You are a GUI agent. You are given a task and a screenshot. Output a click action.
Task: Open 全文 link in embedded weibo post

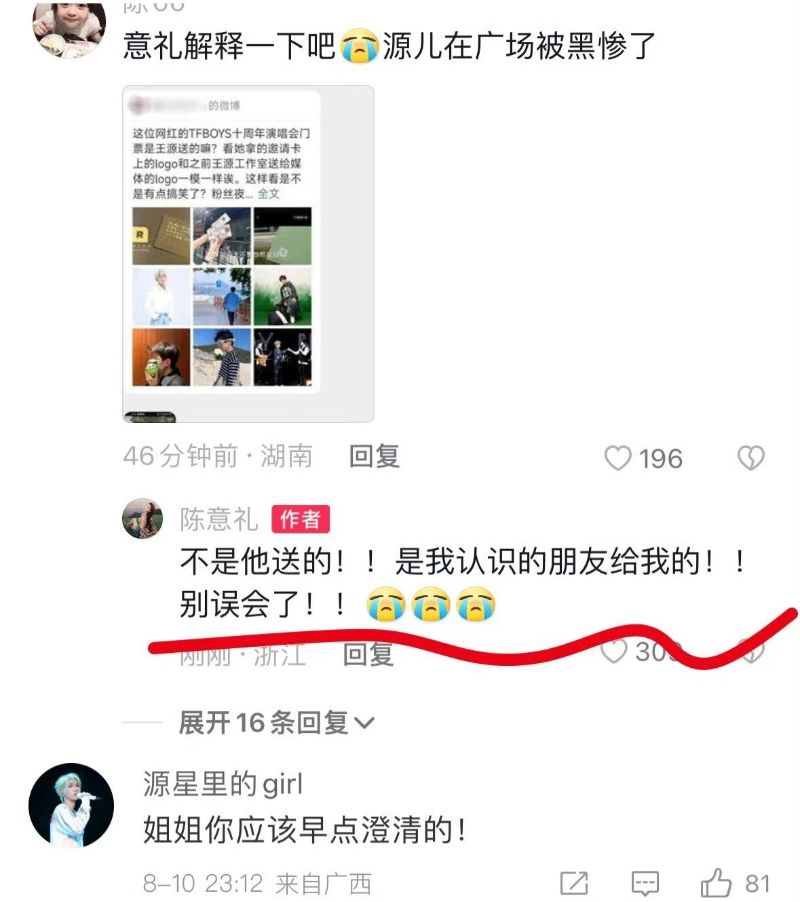tap(269, 194)
